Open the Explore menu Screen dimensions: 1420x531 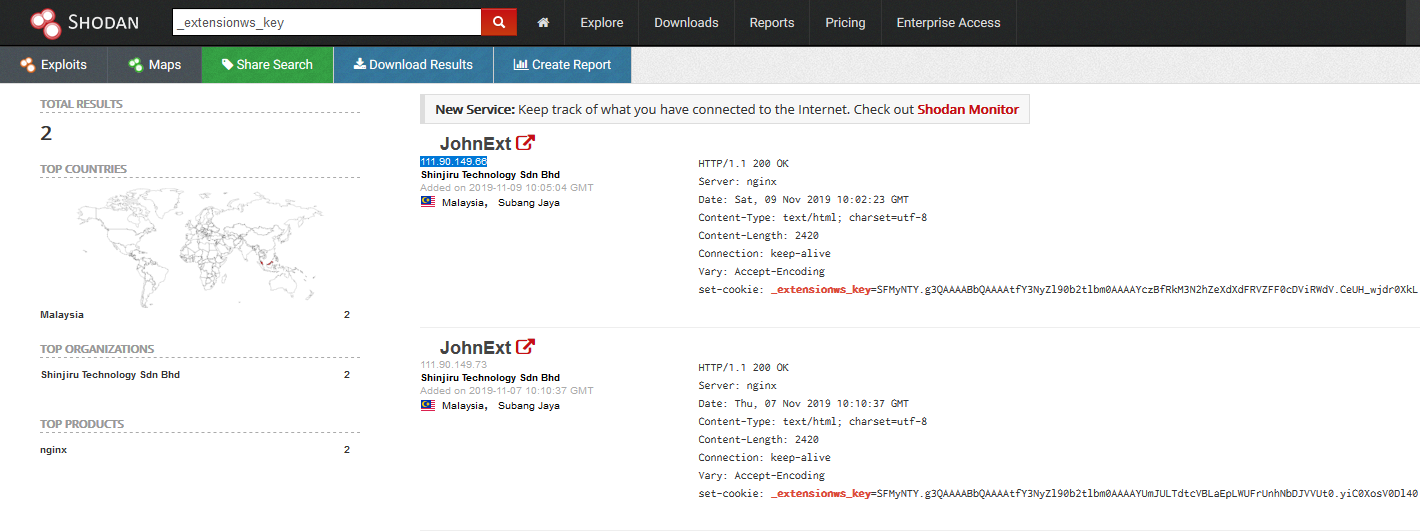(x=601, y=22)
